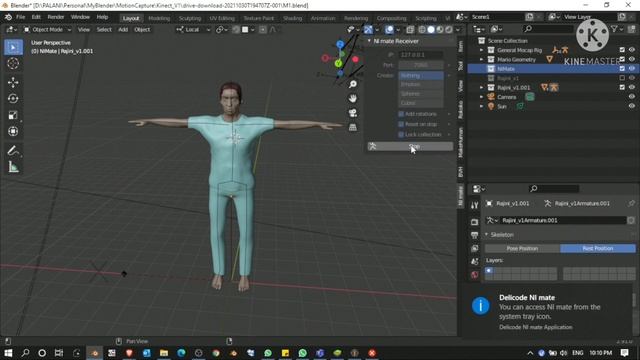
Task: Uncheck General Mocap Rig collection checkbox
Action: 622,50
